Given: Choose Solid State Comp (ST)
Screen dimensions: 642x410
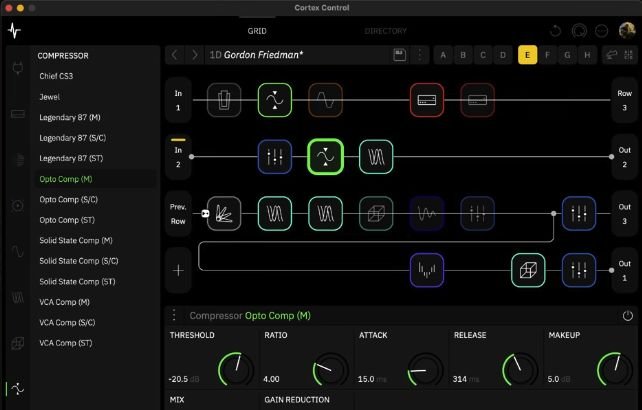Looking at the screenshot, I should (77, 282).
